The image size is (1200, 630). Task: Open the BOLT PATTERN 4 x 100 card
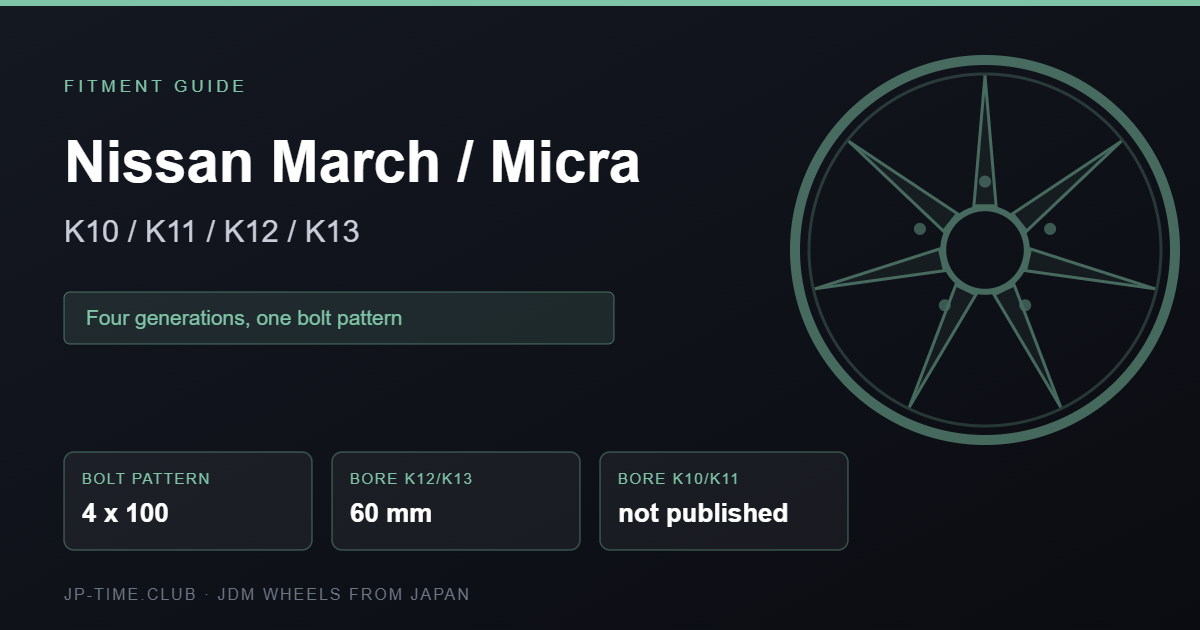[x=188, y=501]
